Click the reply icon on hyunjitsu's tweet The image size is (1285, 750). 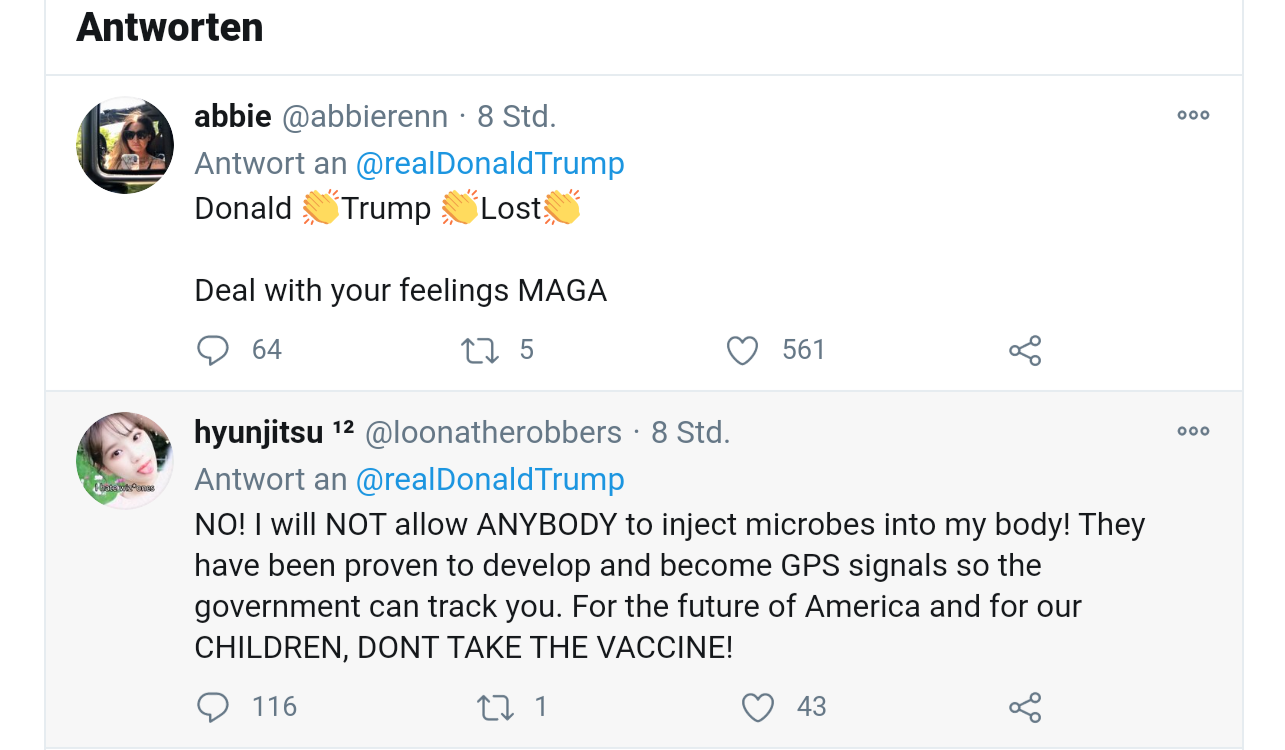coord(213,706)
